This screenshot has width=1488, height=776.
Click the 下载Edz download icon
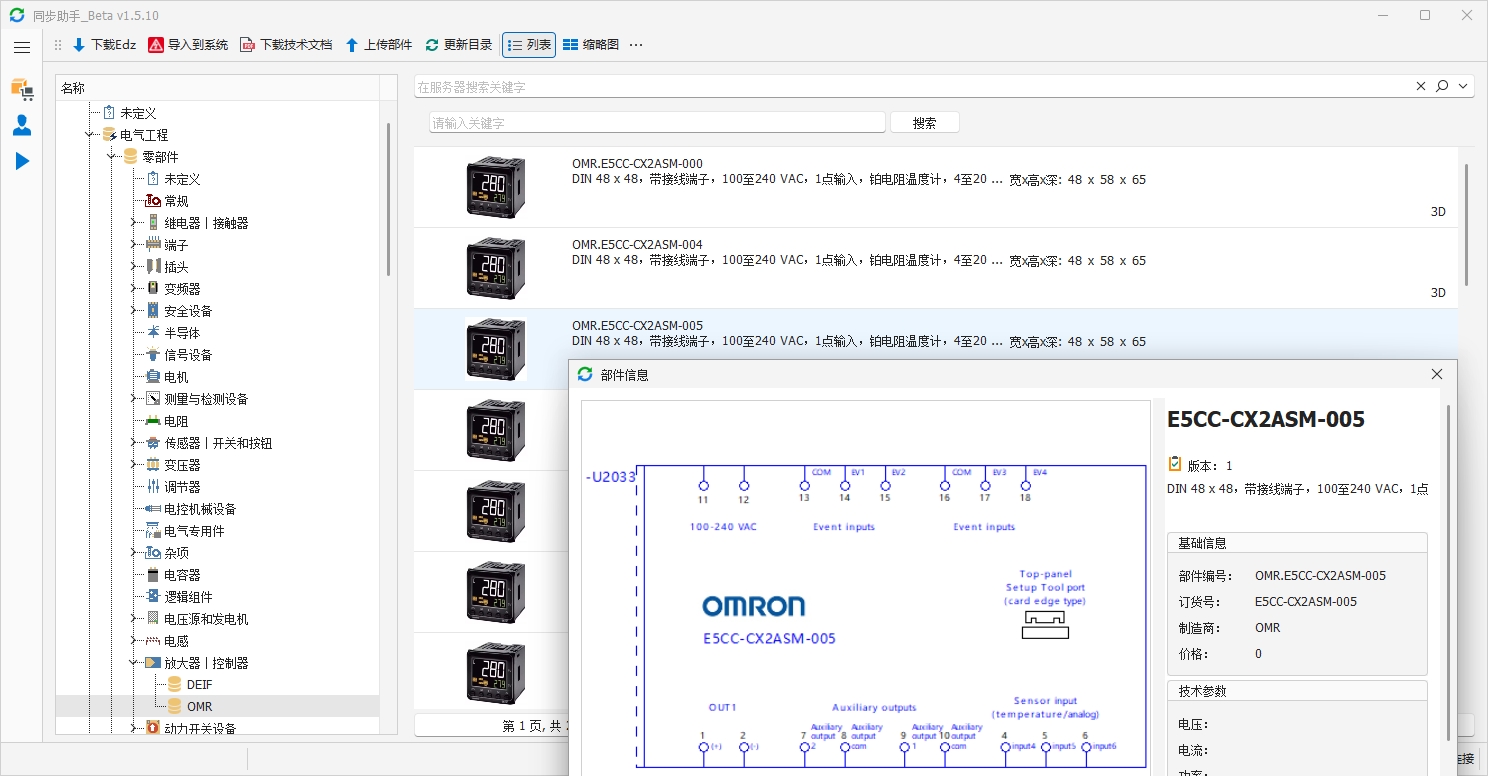click(x=79, y=45)
